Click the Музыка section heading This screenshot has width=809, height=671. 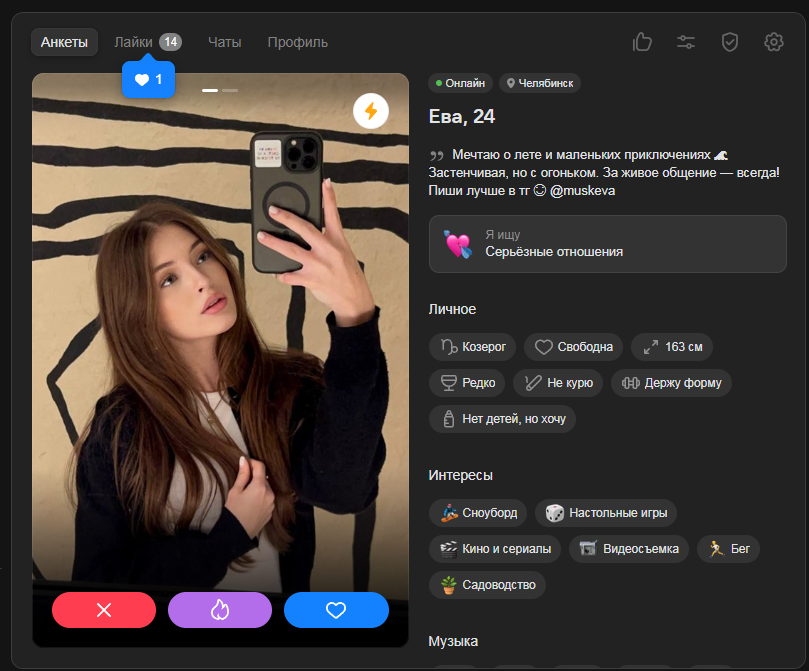453,641
